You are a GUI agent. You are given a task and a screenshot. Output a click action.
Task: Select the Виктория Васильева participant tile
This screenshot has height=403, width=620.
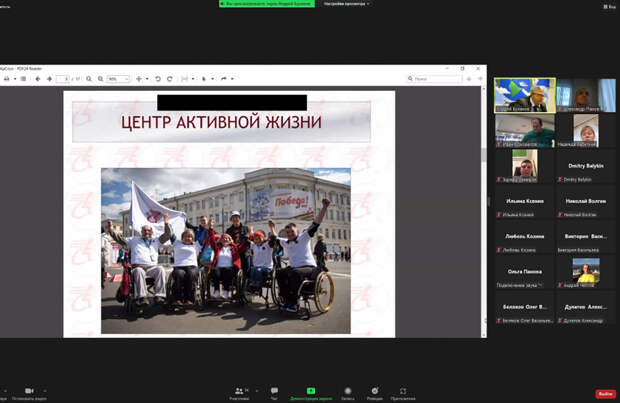coord(586,237)
